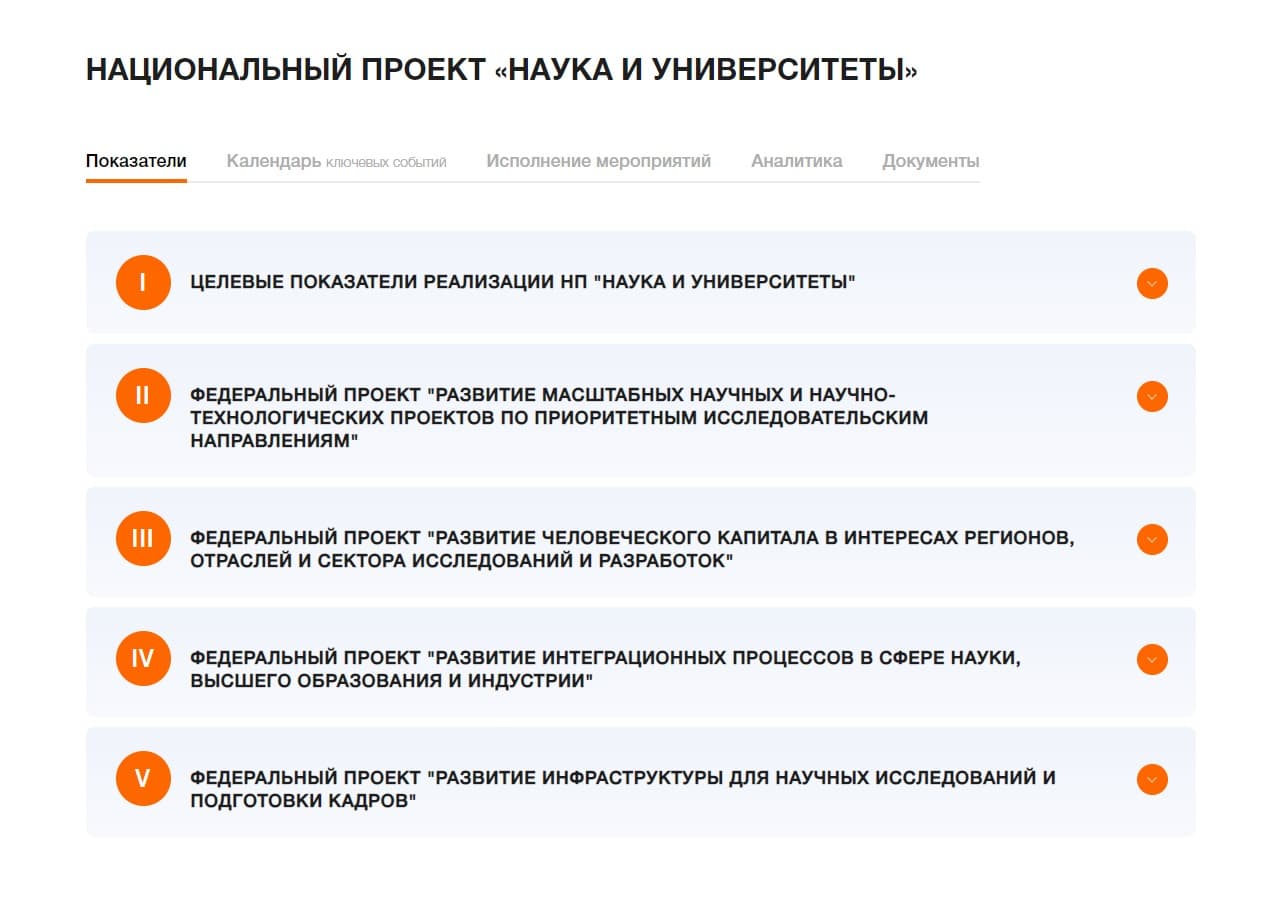
Task: Click the orange Roman numeral IV circle
Action: point(143,658)
